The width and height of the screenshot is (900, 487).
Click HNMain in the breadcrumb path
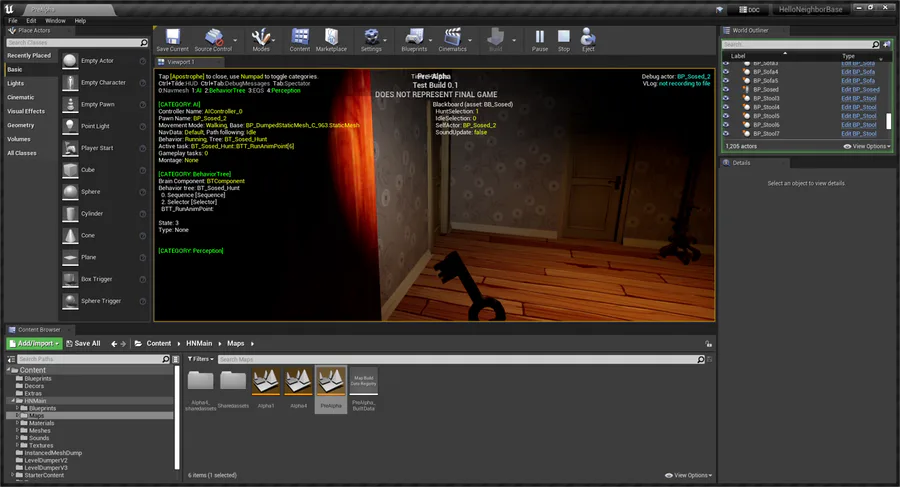(x=199, y=343)
